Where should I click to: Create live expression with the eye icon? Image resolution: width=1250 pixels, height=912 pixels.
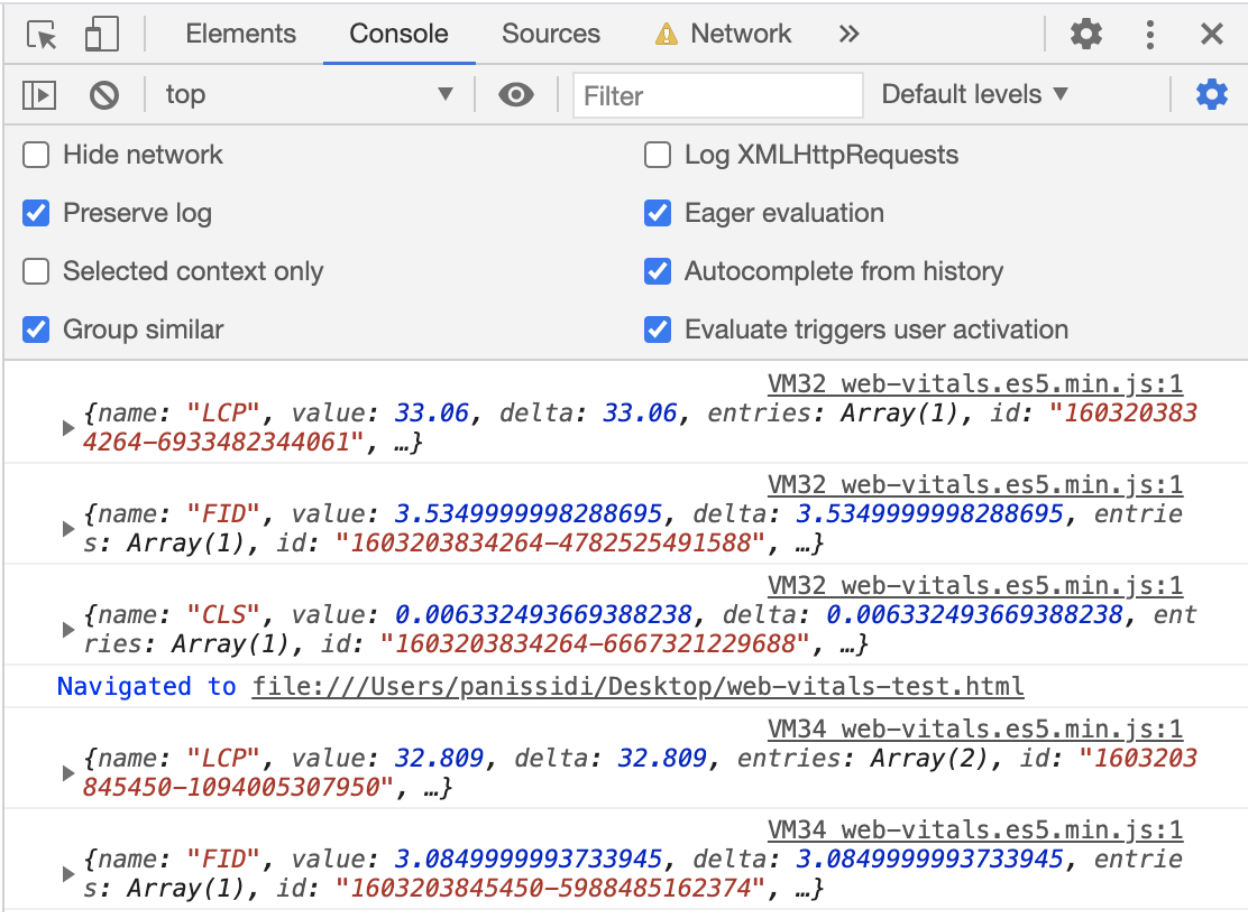[516, 95]
